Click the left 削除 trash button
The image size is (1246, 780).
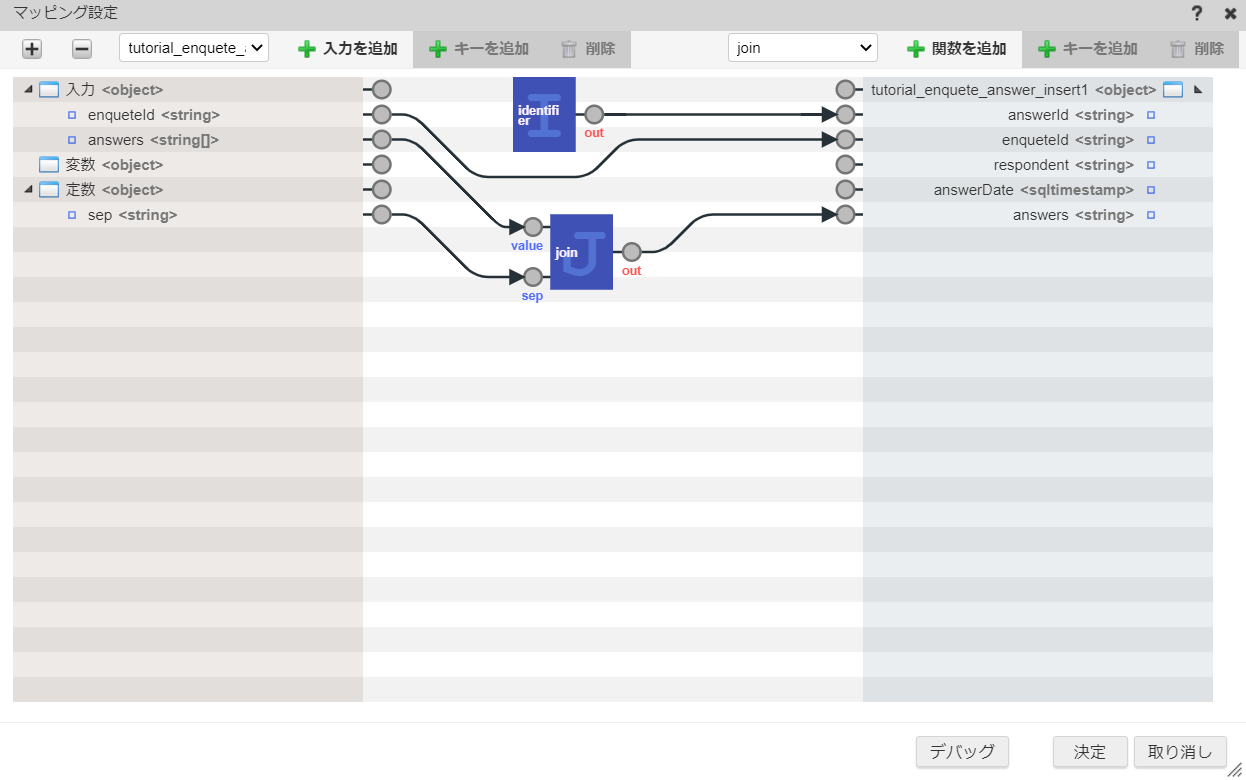point(588,48)
